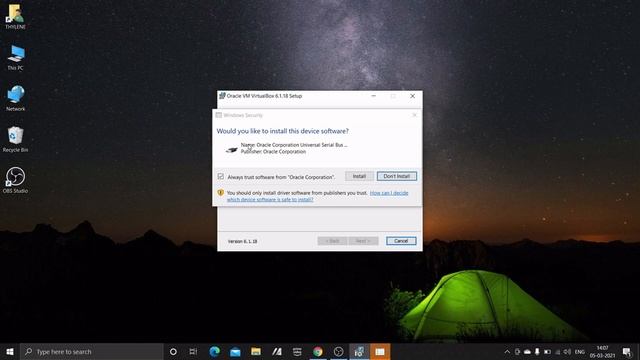Select the Network desktop icon
Image resolution: width=640 pixels, height=360 pixels.
coord(16,98)
